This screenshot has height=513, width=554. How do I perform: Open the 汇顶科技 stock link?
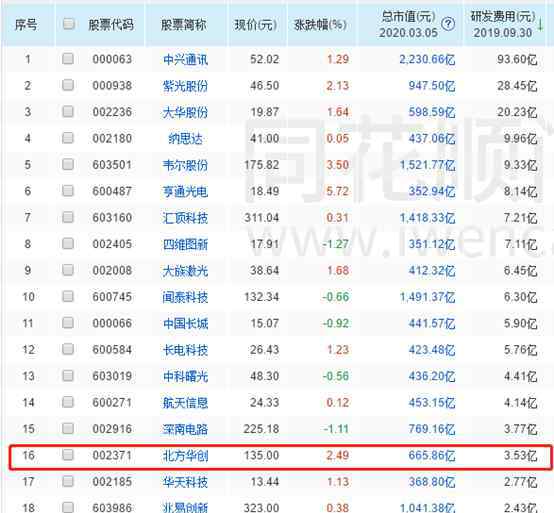click(x=185, y=218)
